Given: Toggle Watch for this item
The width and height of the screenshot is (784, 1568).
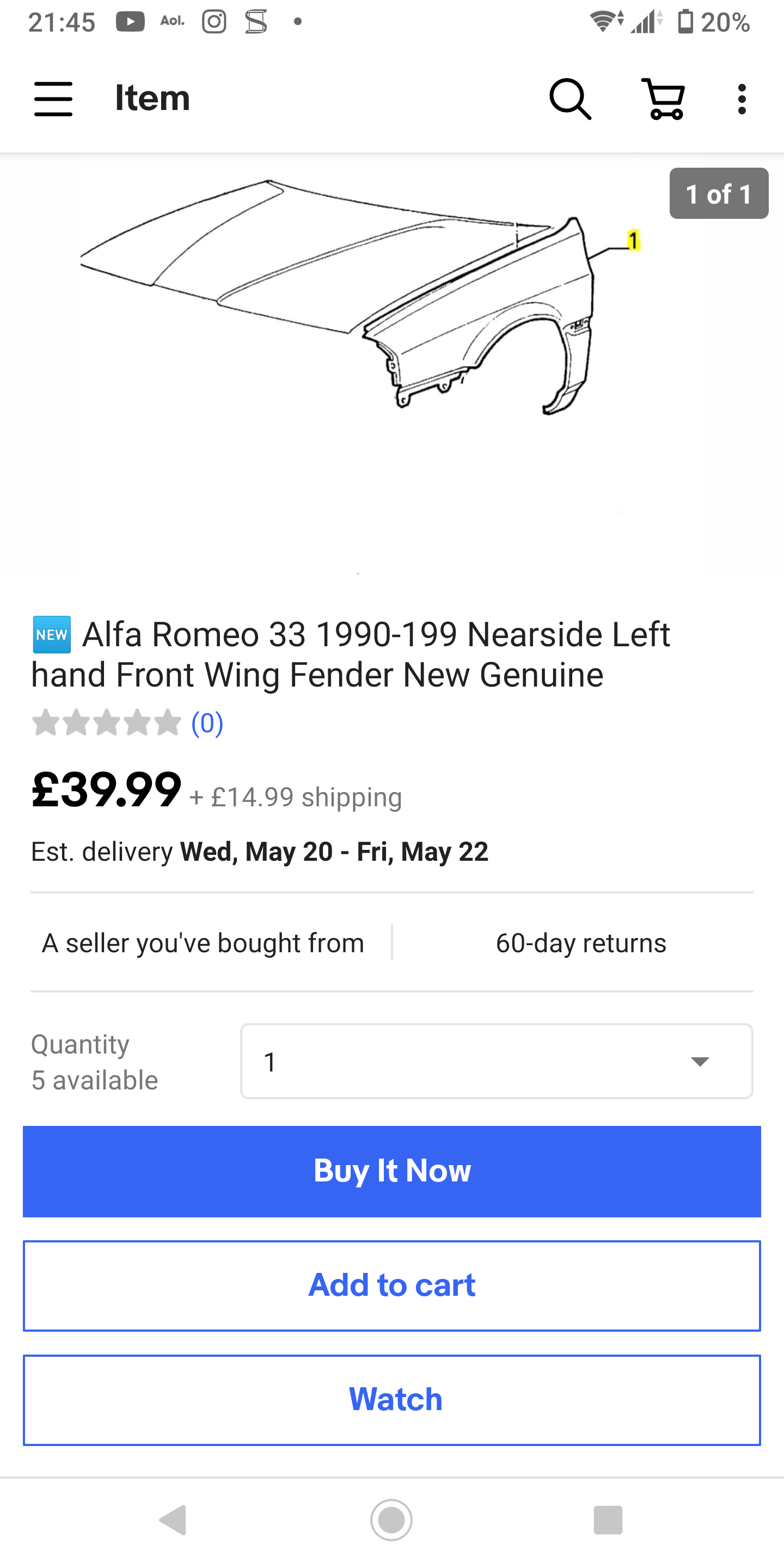Looking at the screenshot, I should coord(392,1399).
